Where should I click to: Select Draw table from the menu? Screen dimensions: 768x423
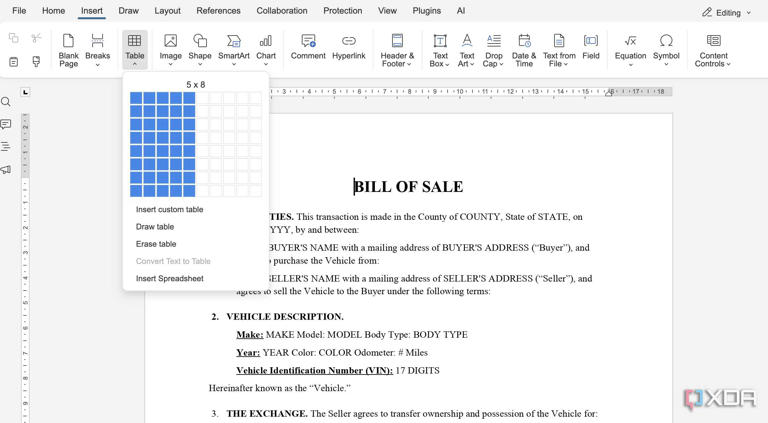(155, 227)
